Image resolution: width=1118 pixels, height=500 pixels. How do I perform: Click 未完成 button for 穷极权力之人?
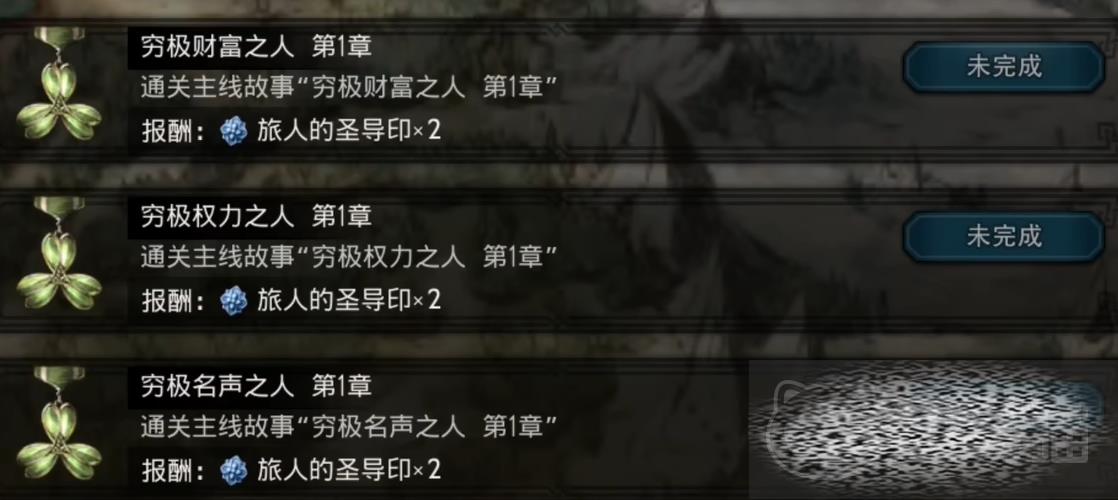1004,237
